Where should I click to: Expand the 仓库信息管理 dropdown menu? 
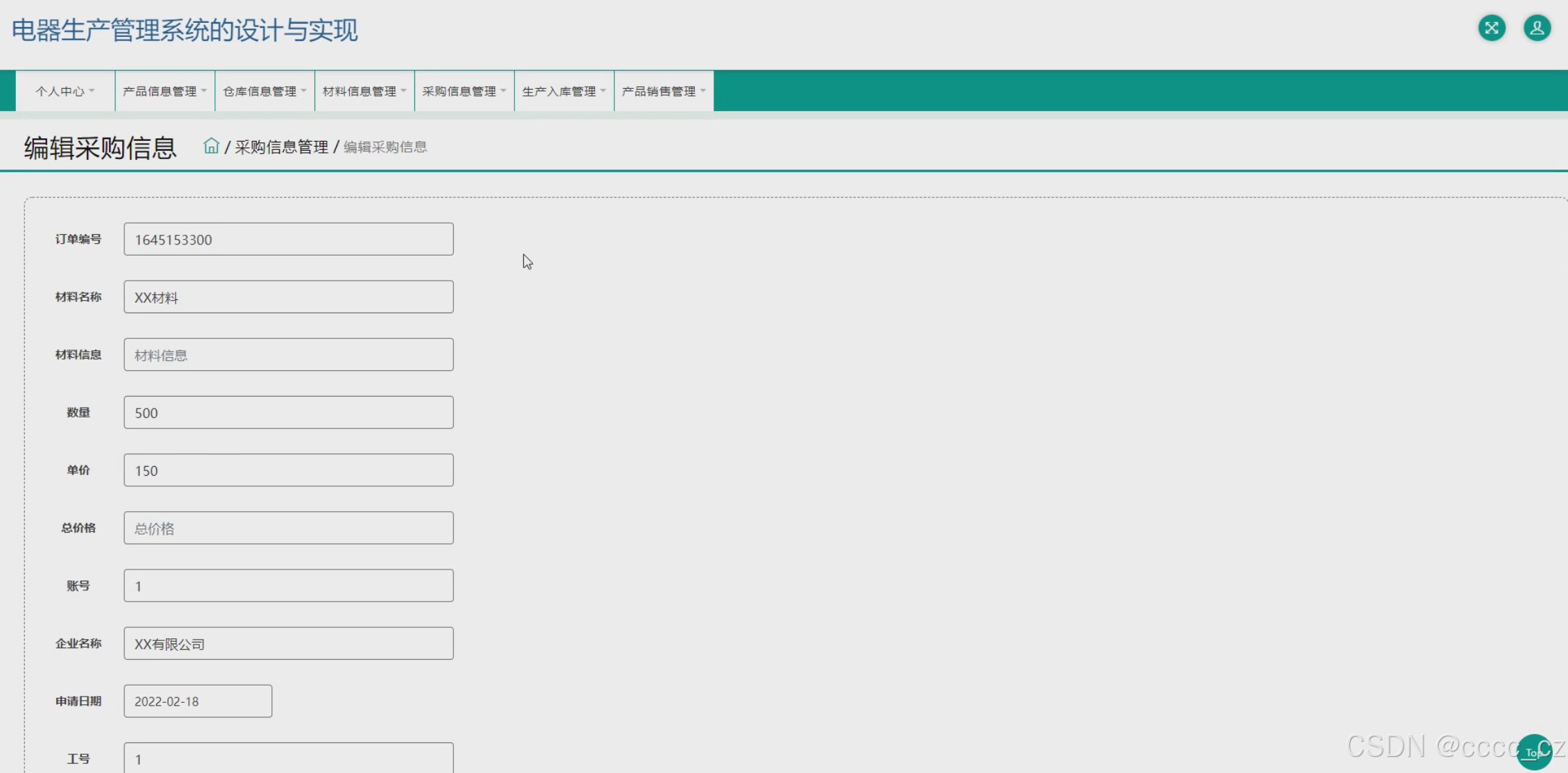(x=264, y=91)
